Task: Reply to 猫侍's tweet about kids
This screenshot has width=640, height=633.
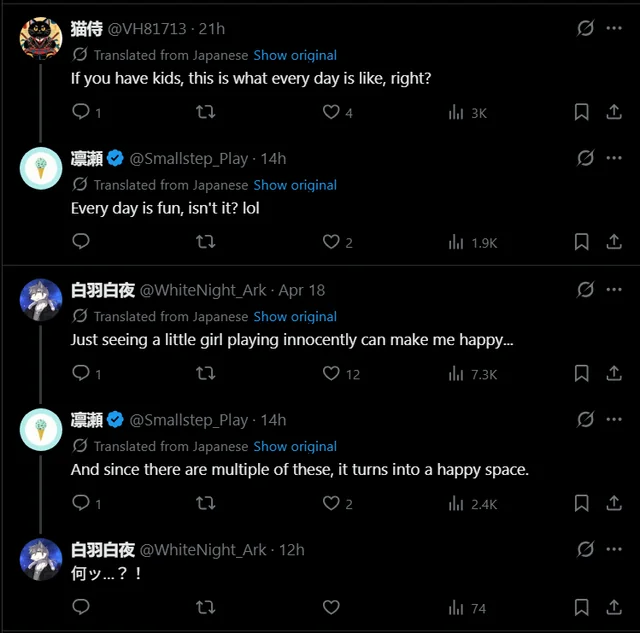Action: 82,112
